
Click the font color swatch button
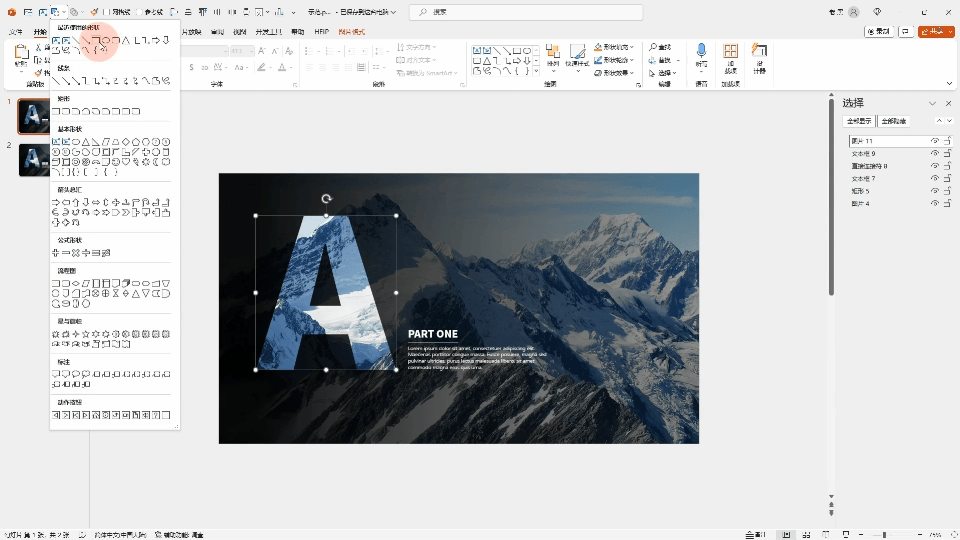(x=282, y=67)
